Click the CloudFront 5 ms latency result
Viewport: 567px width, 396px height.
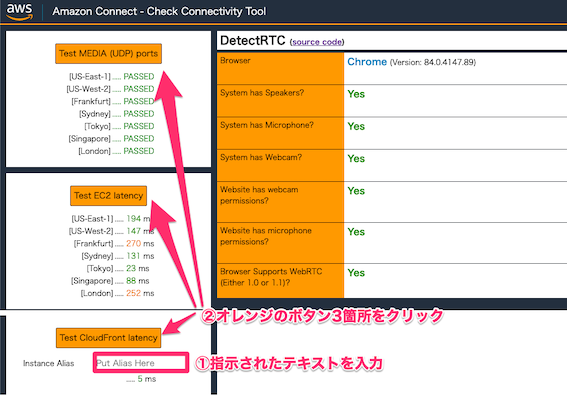141,379
